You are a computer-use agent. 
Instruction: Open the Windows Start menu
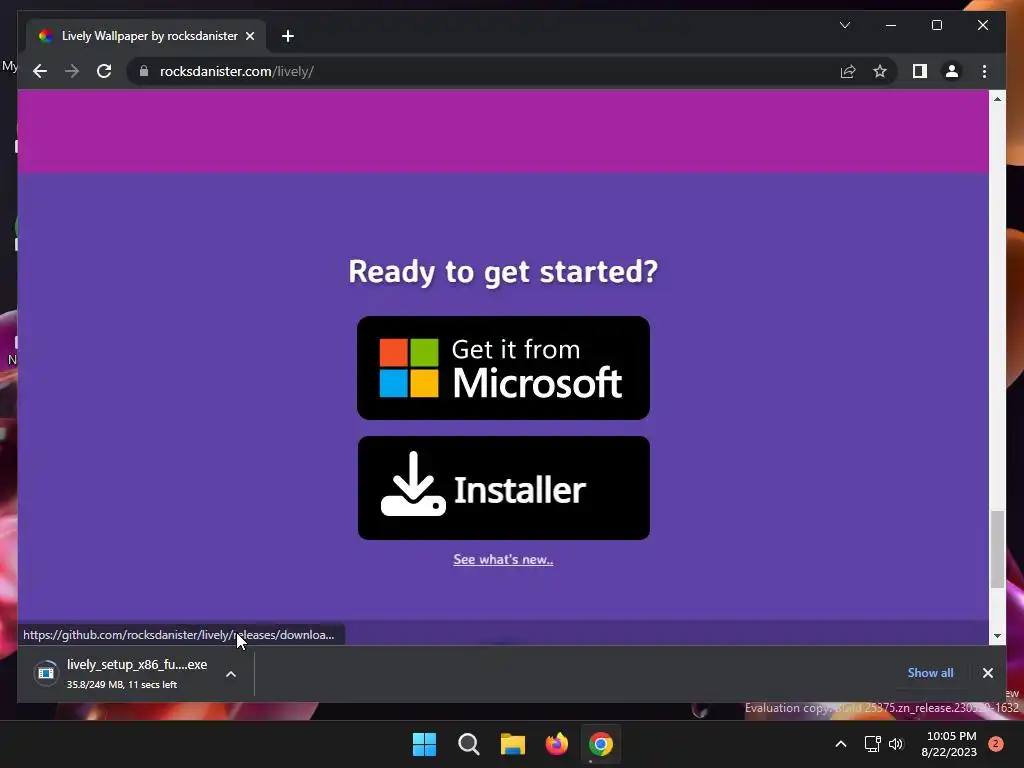pyautogui.click(x=424, y=744)
